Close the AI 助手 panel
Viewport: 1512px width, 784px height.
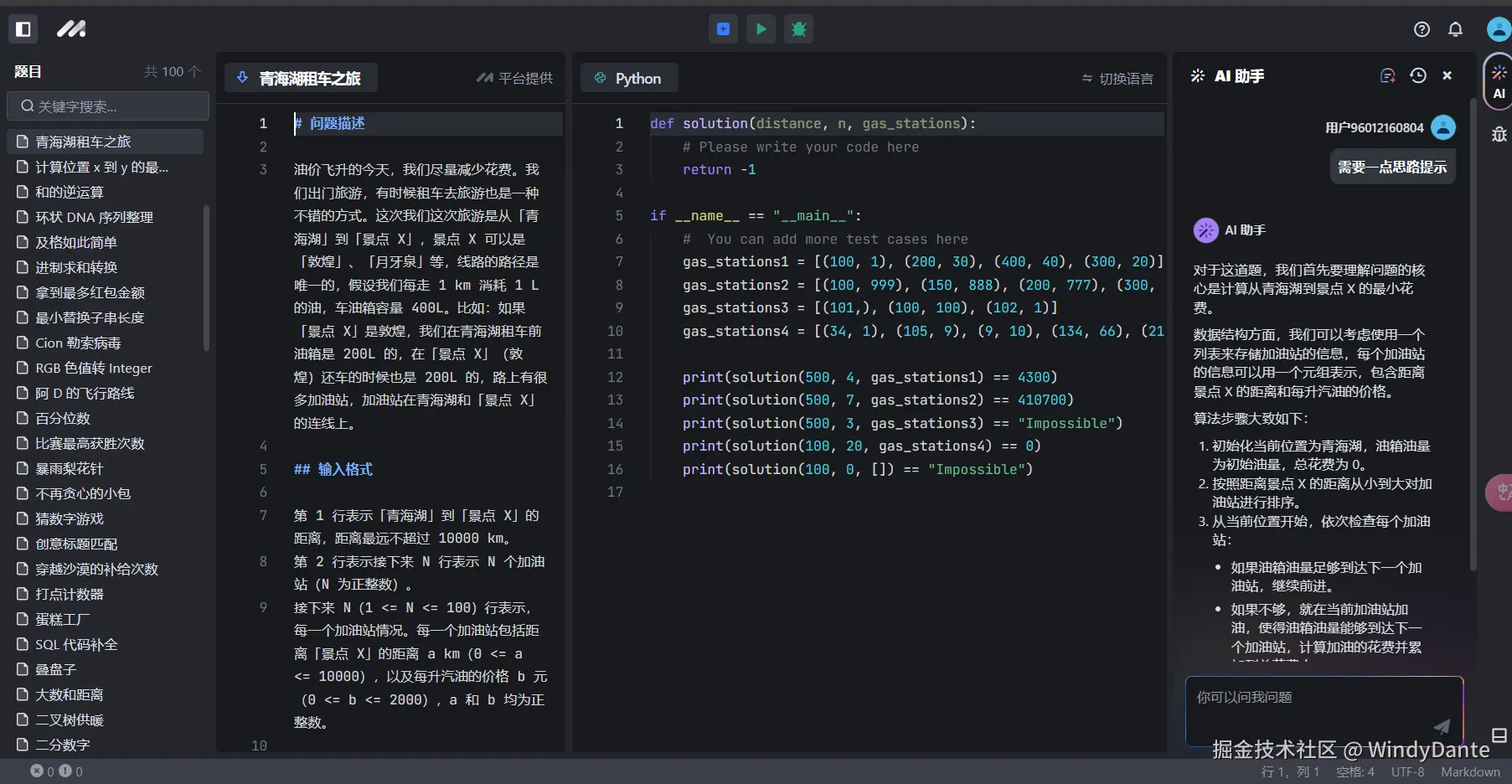(x=1447, y=76)
